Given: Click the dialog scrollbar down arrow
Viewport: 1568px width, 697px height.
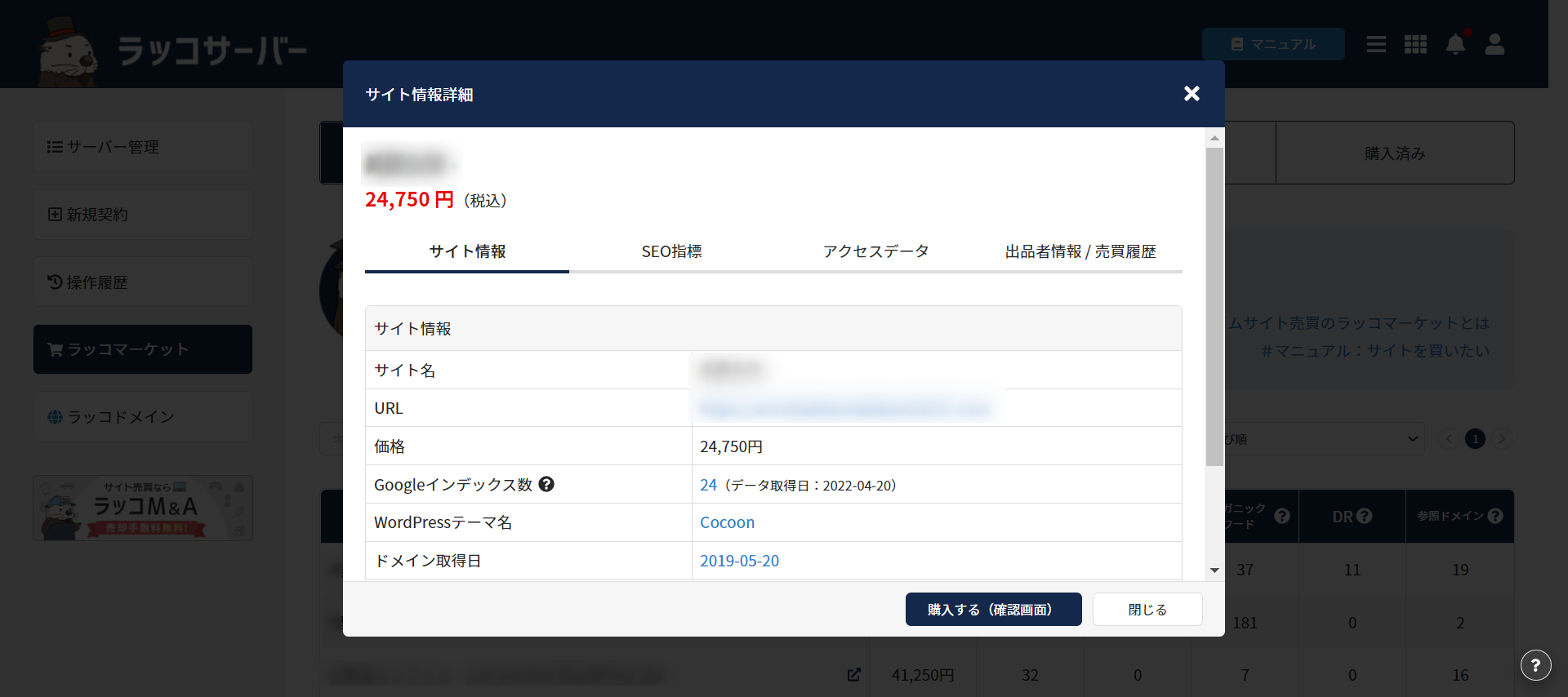Looking at the screenshot, I should [x=1214, y=570].
